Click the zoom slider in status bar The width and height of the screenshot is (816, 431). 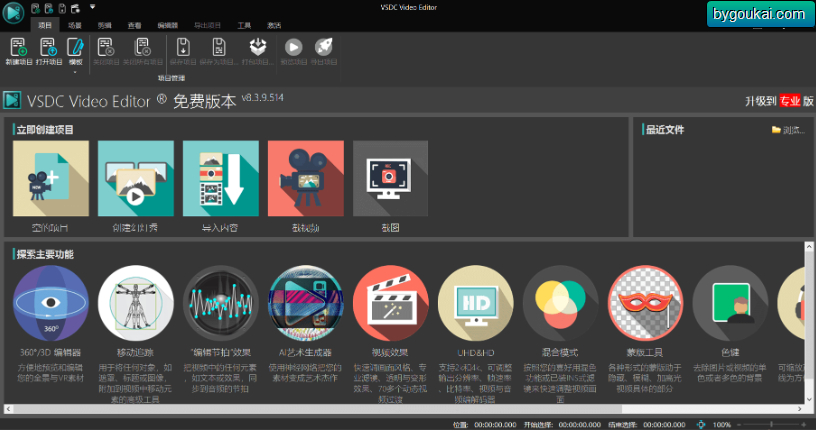tap(772, 425)
